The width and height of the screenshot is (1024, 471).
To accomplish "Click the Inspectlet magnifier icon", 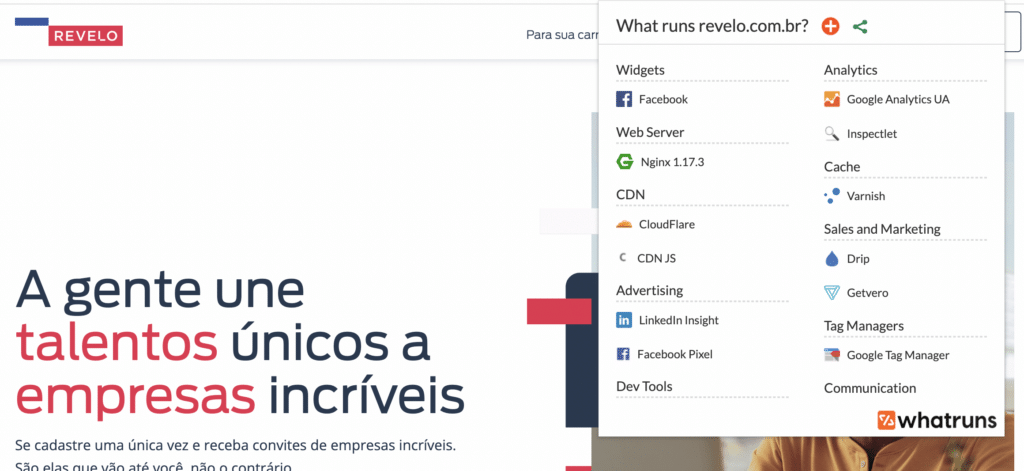I will pyautogui.click(x=831, y=134).
